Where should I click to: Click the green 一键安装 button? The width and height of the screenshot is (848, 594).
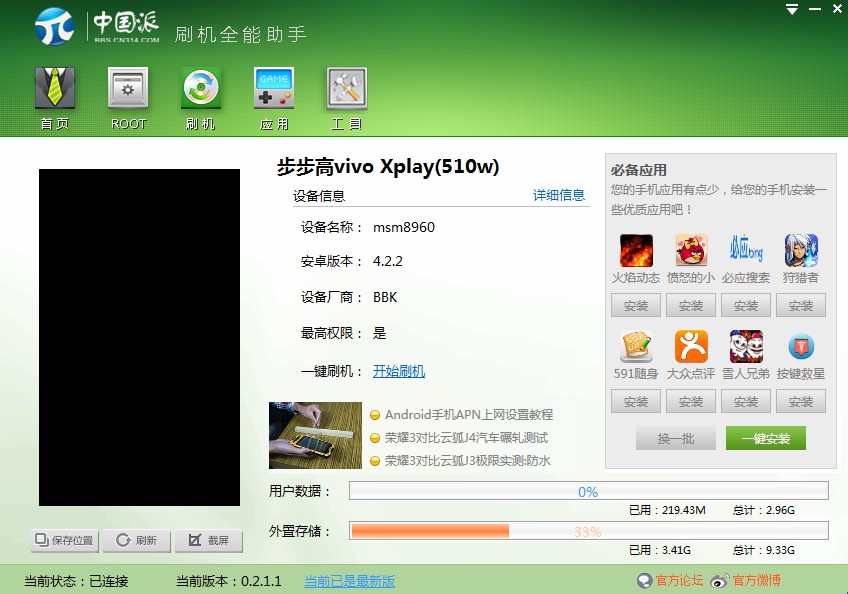click(766, 438)
